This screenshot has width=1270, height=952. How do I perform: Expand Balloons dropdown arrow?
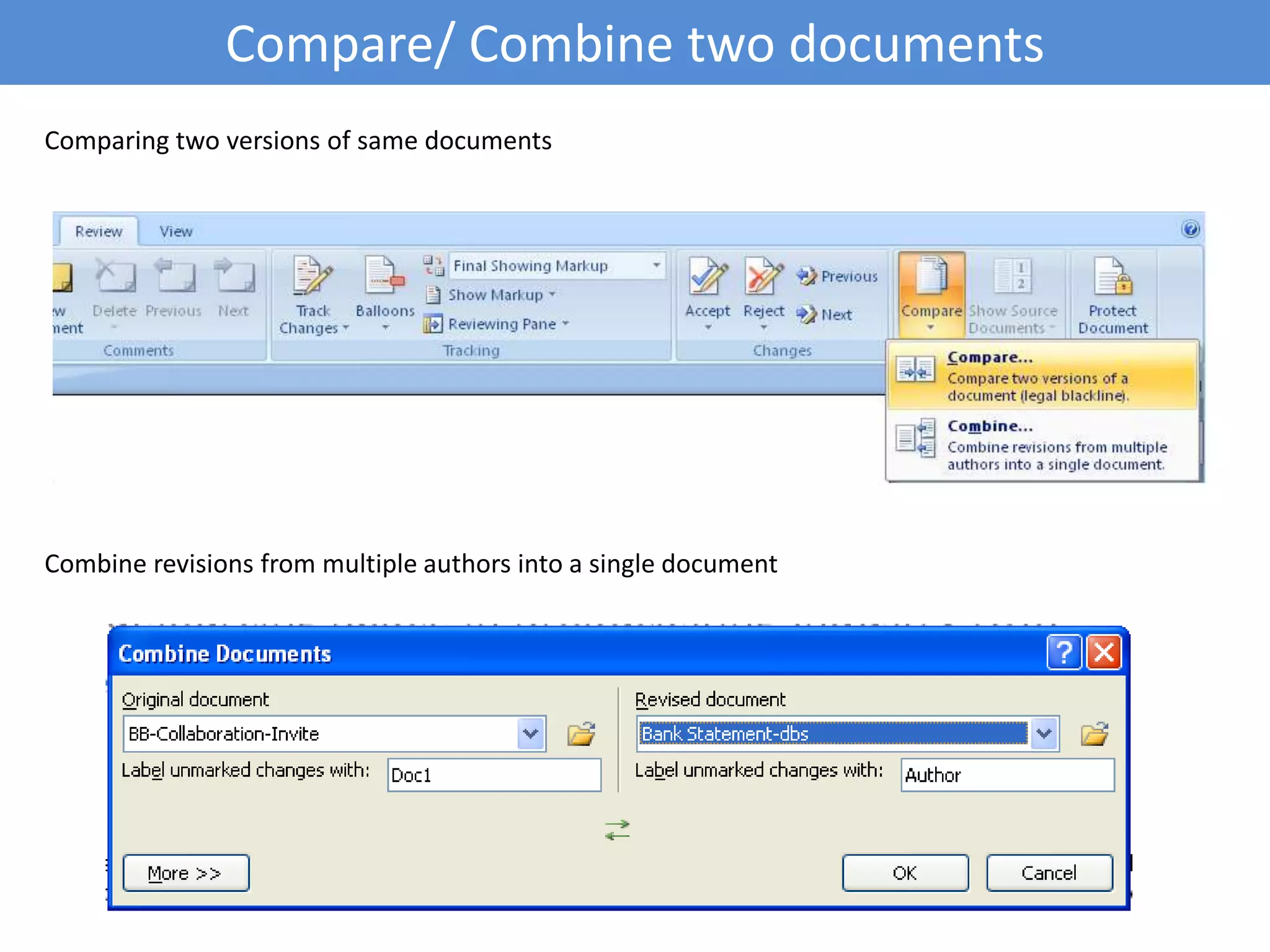385,327
